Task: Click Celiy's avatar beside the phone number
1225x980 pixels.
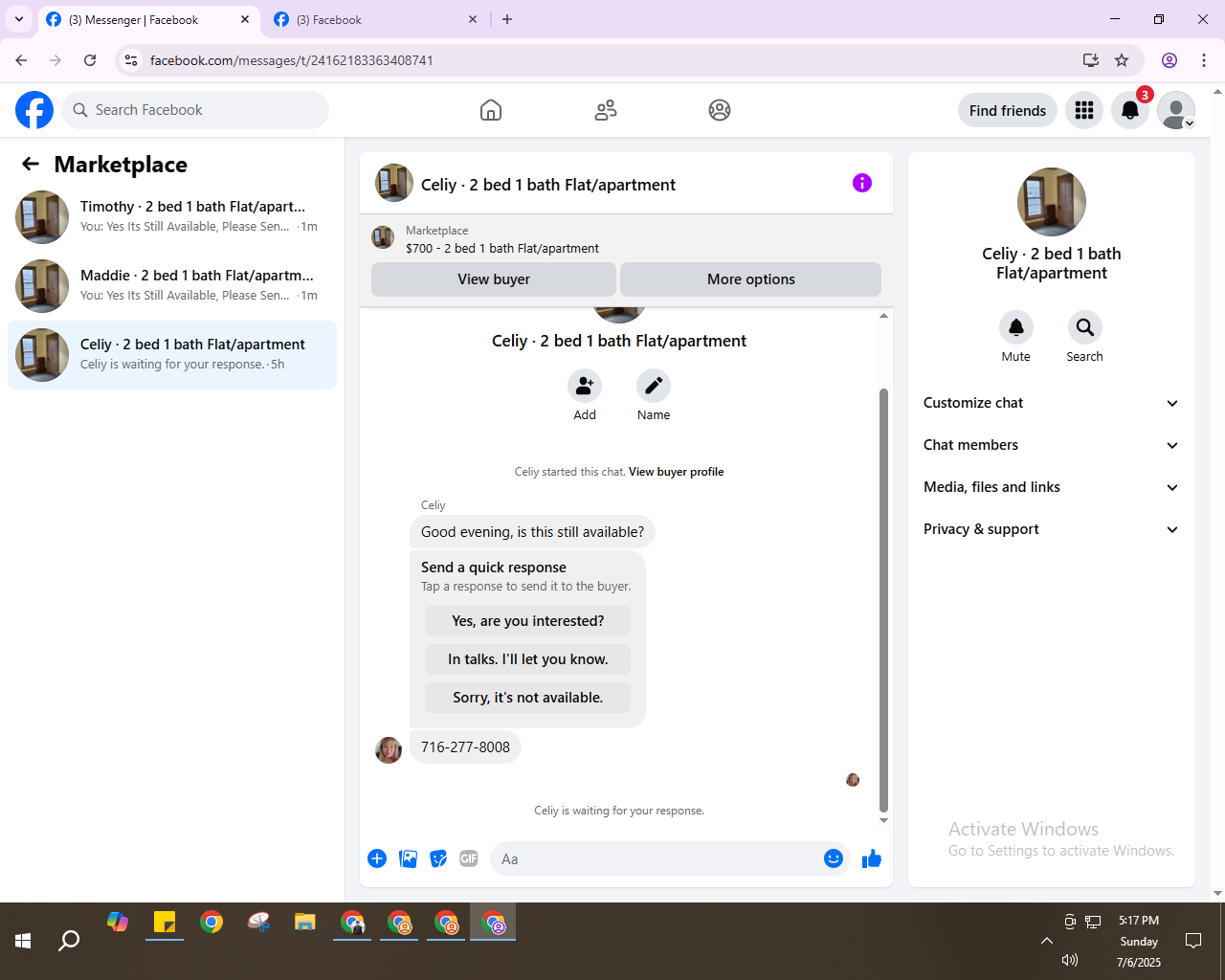Action: click(x=389, y=749)
